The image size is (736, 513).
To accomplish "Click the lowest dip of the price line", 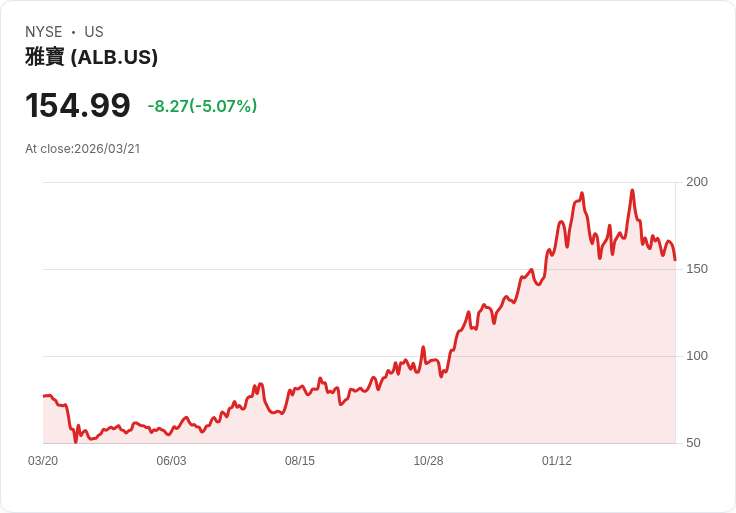I will (x=75, y=440).
